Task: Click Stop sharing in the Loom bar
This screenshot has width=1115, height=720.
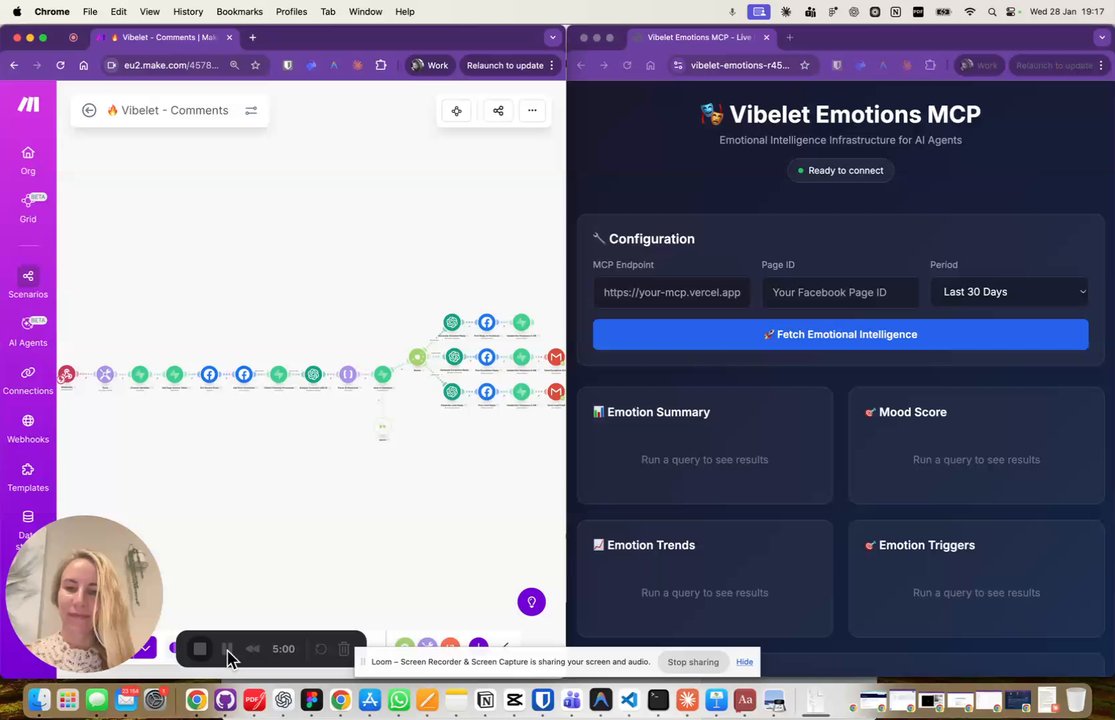Action: click(x=693, y=662)
